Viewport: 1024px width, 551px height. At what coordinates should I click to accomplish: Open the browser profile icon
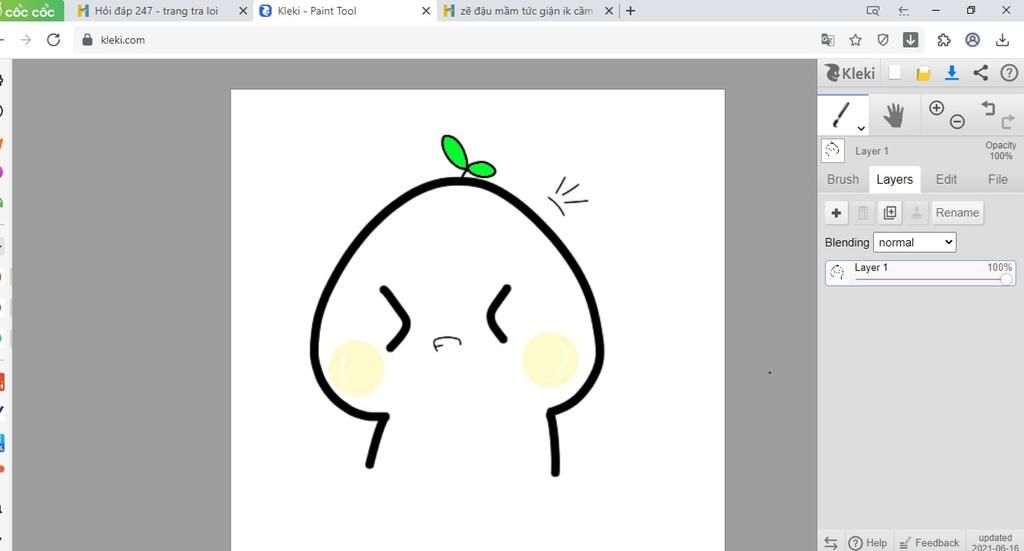tap(972, 40)
